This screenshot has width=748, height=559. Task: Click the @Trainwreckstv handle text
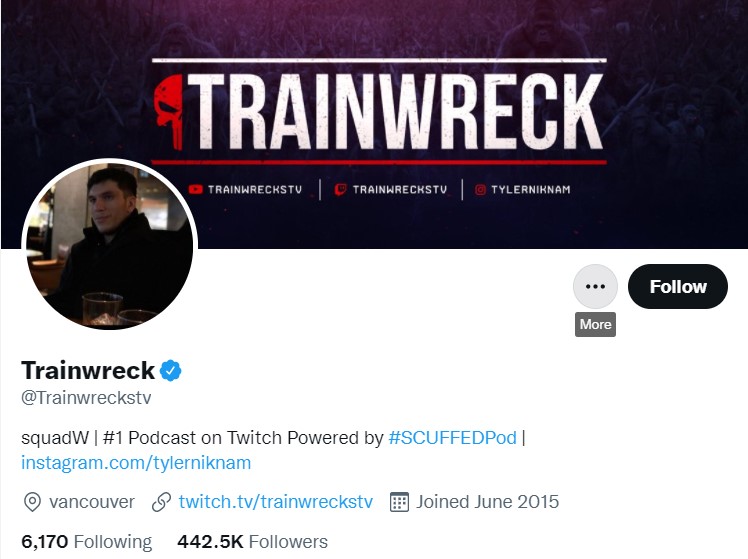(x=86, y=397)
